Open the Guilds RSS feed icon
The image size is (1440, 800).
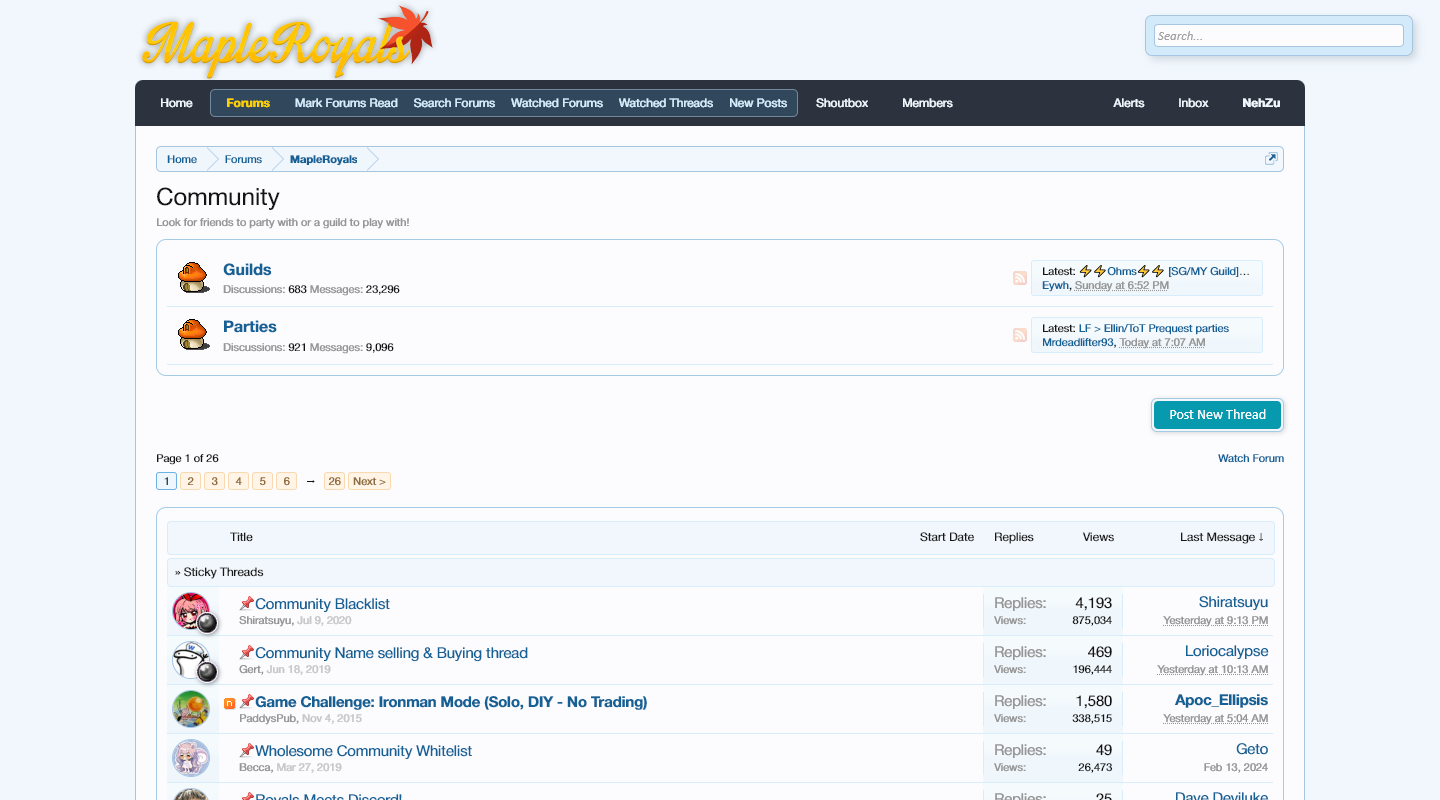[1019, 278]
